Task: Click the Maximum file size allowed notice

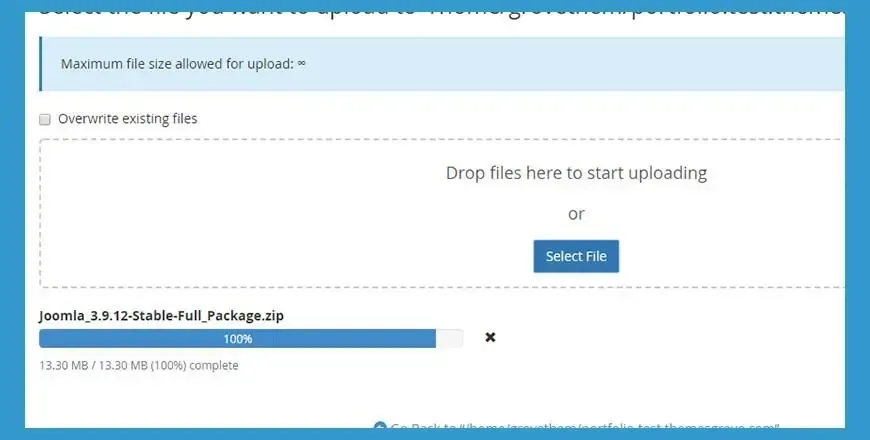Action: point(183,64)
